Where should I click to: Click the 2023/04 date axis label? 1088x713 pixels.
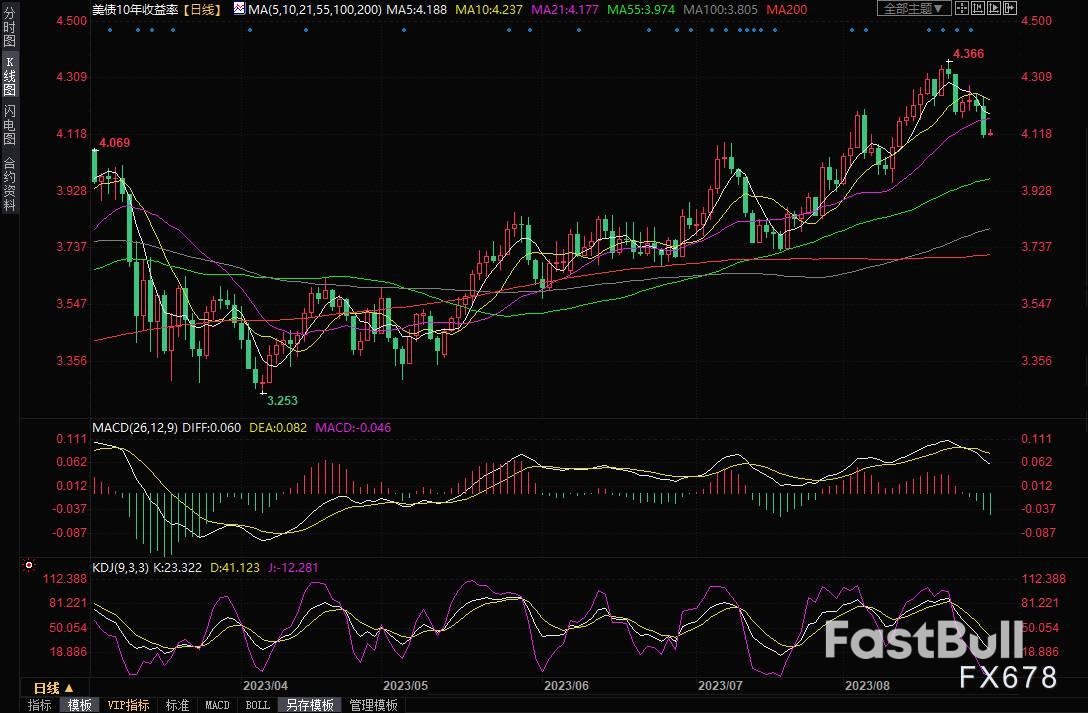(x=265, y=685)
